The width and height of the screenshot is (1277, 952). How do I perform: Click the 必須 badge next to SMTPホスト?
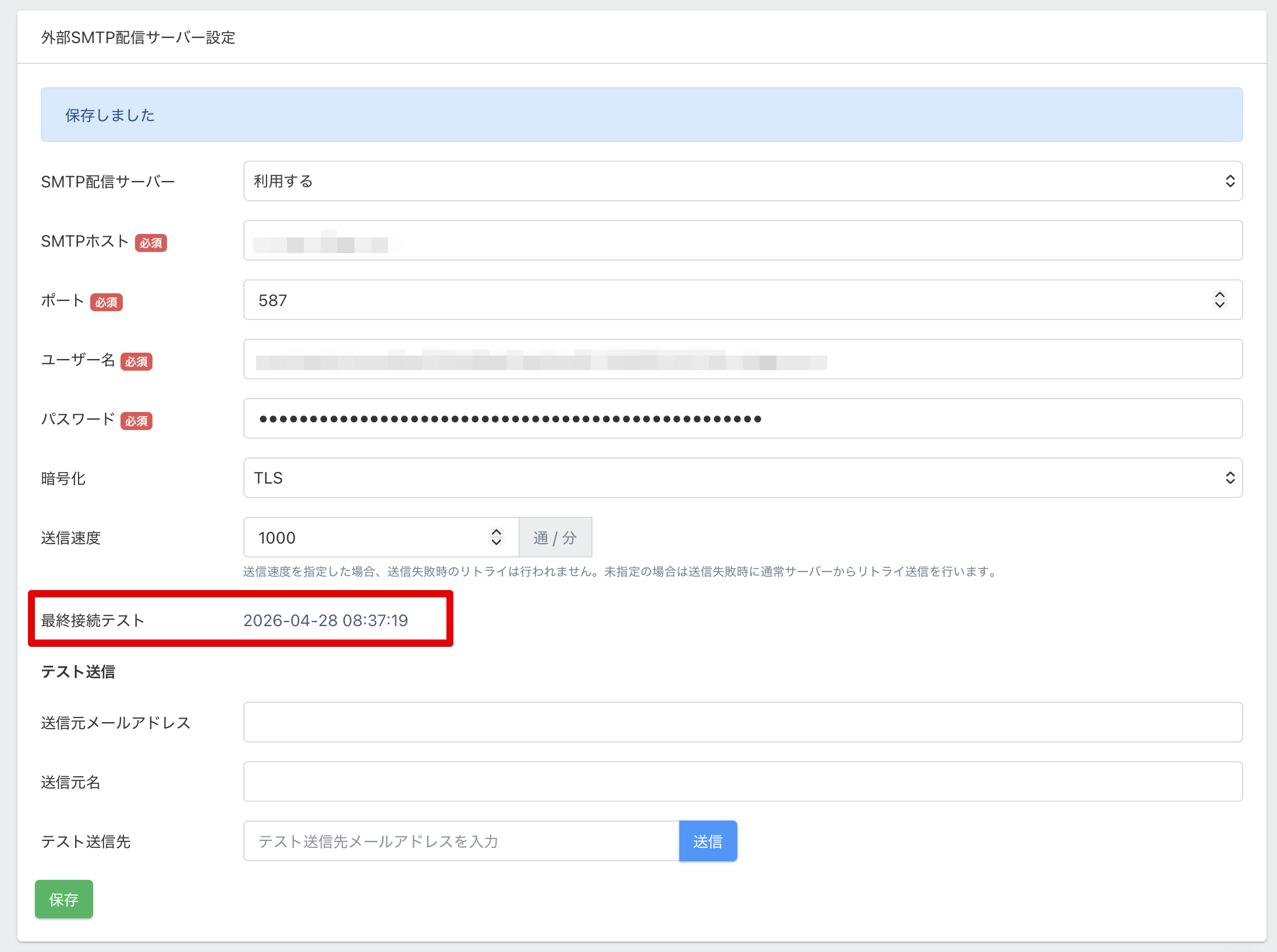[x=151, y=243]
